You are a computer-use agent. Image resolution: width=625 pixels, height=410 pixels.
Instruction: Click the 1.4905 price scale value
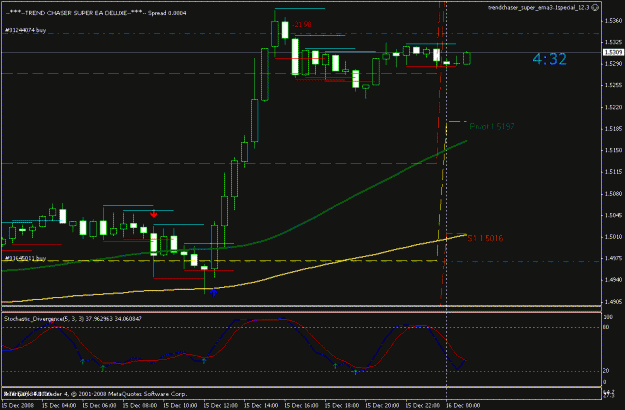tap(613, 302)
